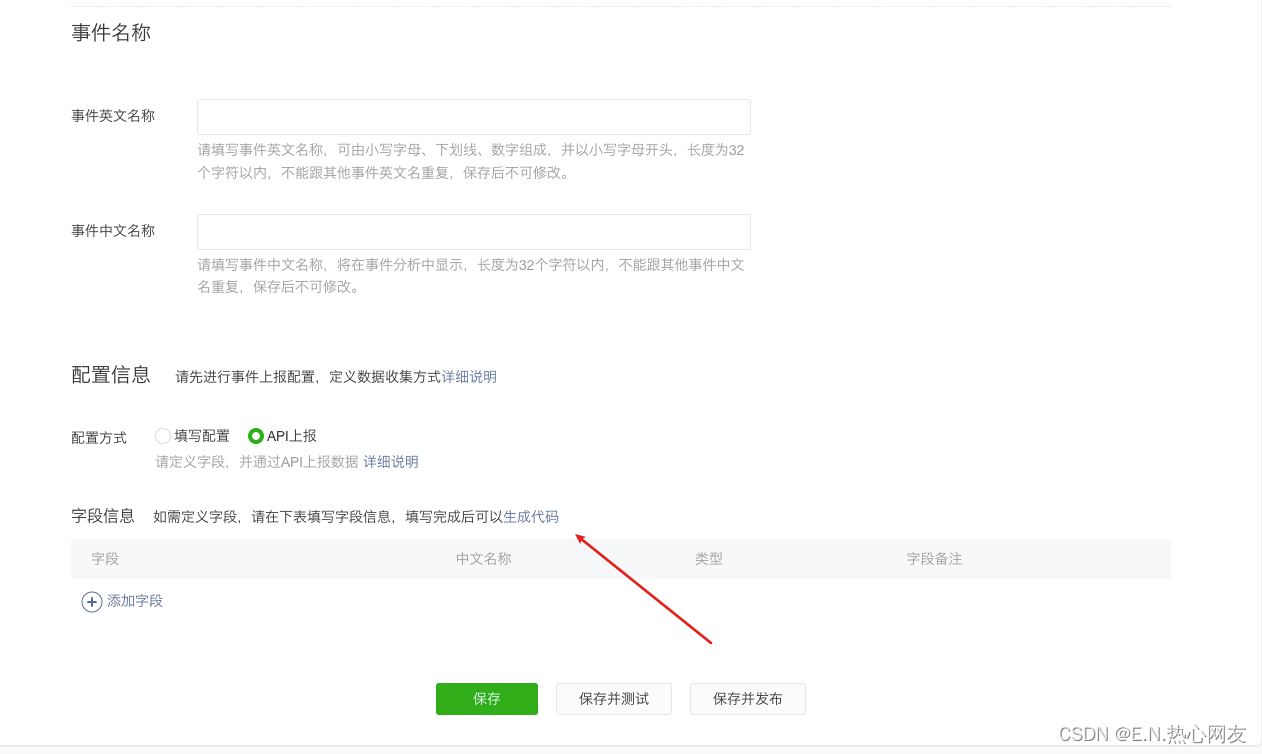The height and width of the screenshot is (754, 1262).
Task: Click the green 保存 button
Action: click(487, 699)
